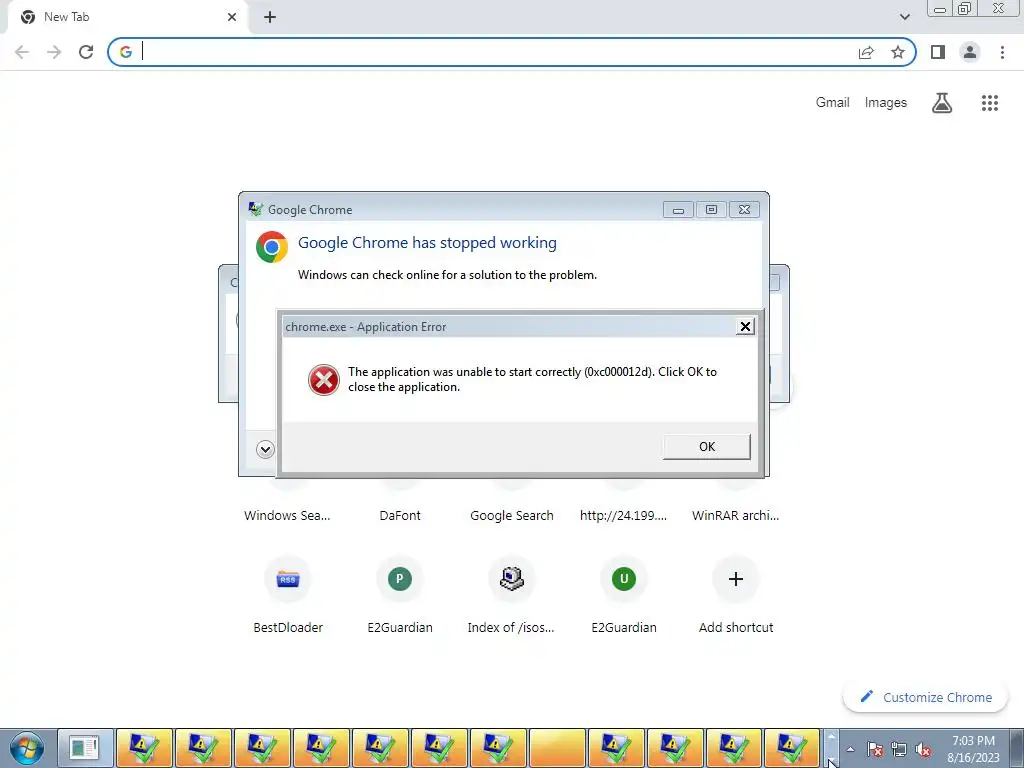Open the Action Center flag tray icon
1024x768 pixels.
click(x=875, y=749)
